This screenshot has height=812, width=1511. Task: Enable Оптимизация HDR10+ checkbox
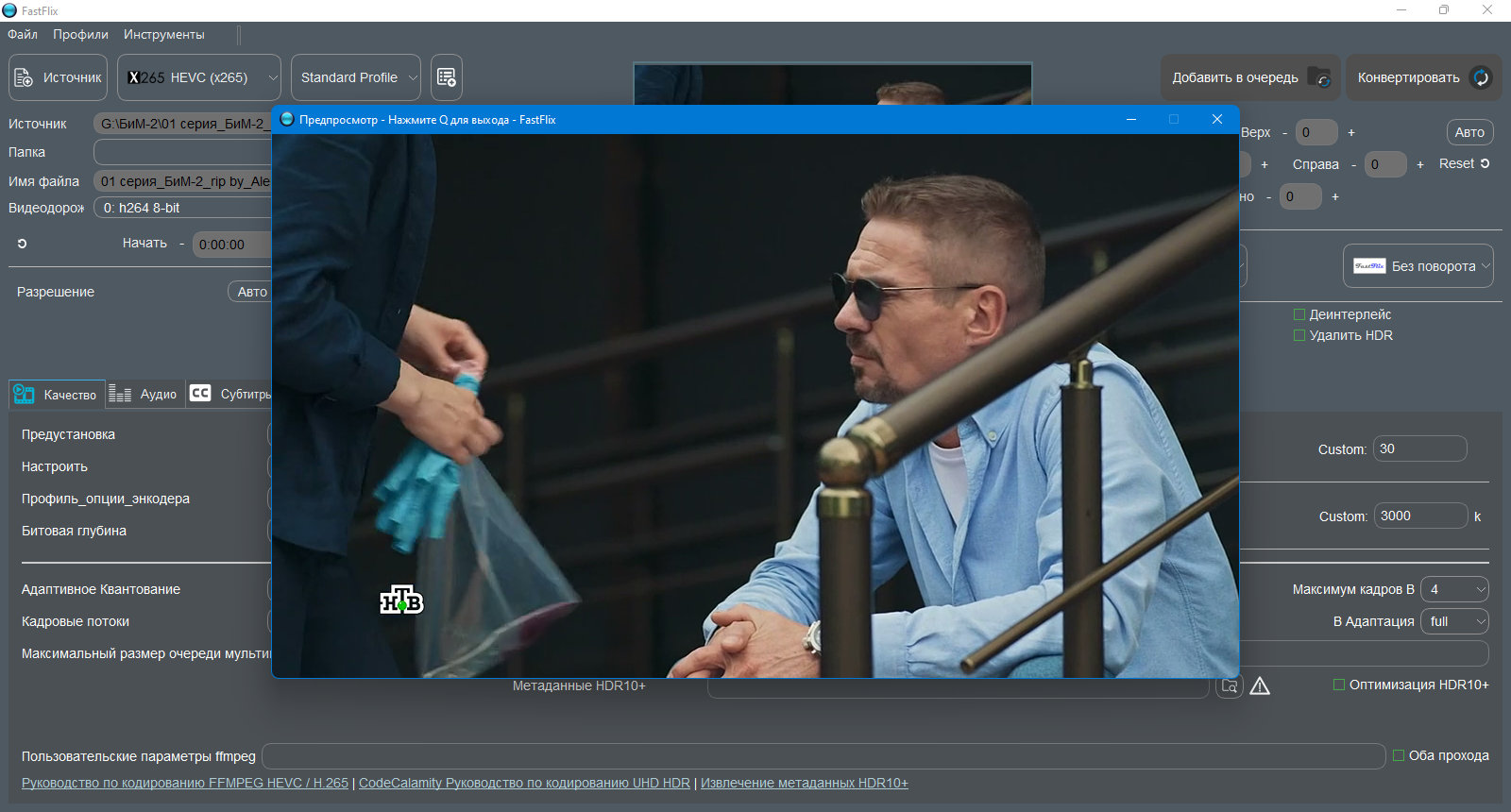[1338, 685]
